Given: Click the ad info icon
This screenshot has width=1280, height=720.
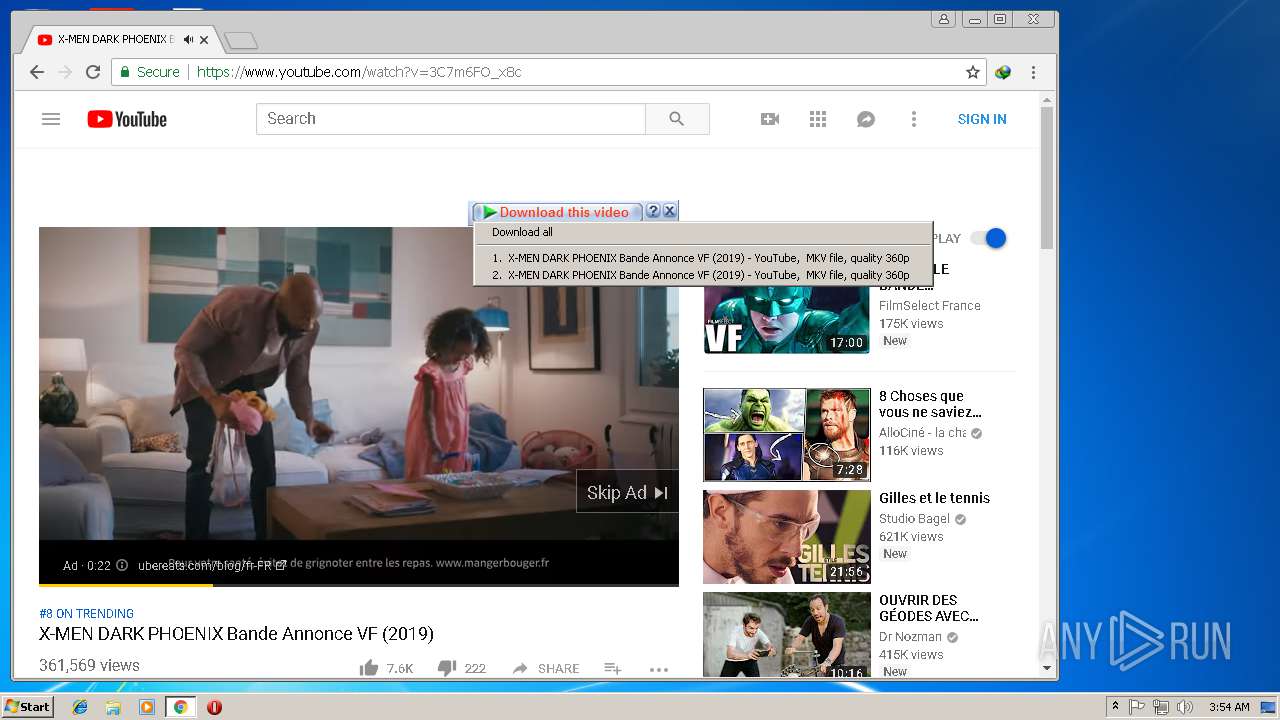Looking at the screenshot, I should [122, 565].
